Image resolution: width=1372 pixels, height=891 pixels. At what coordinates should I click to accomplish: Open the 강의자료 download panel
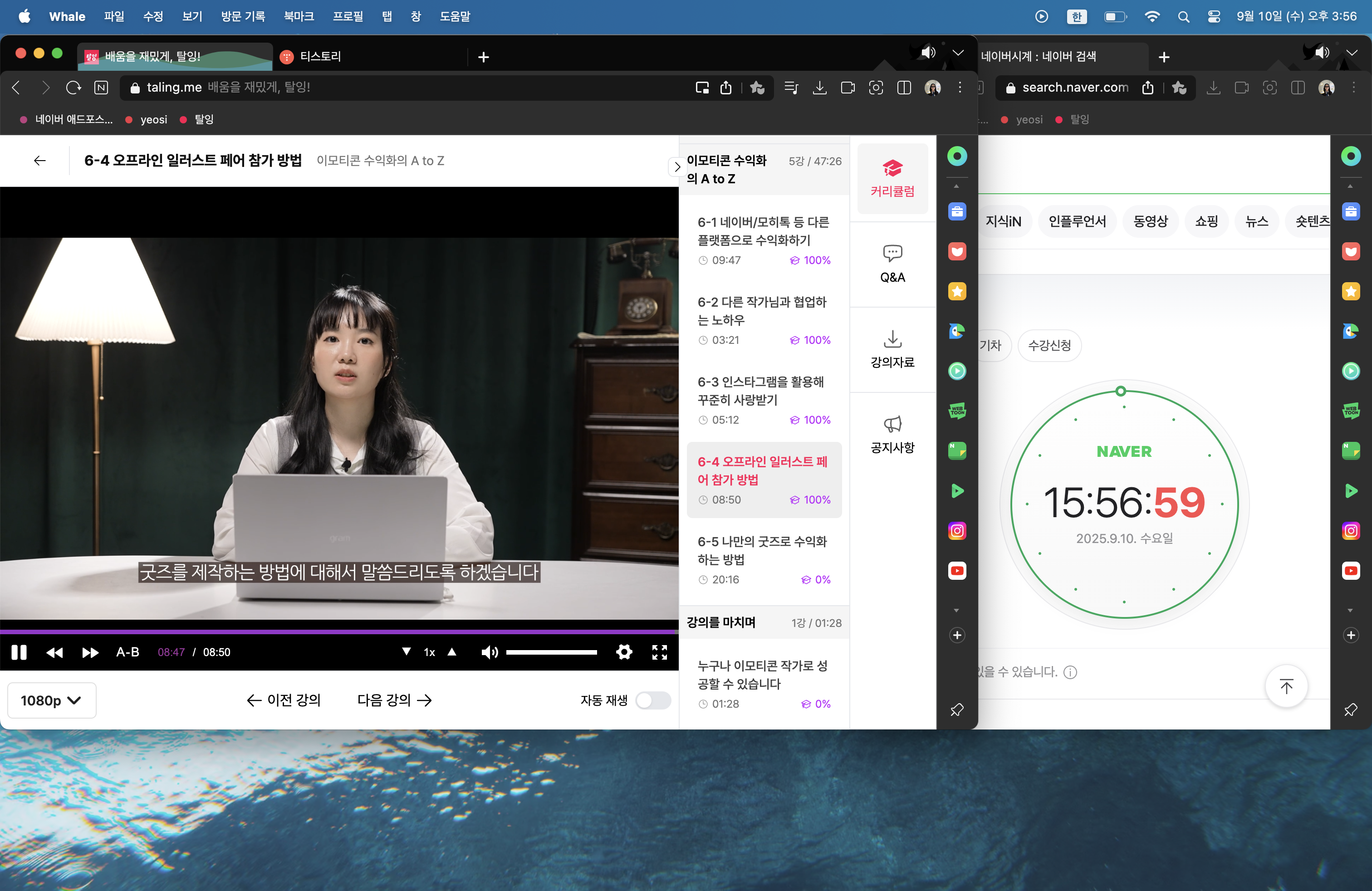click(892, 349)
